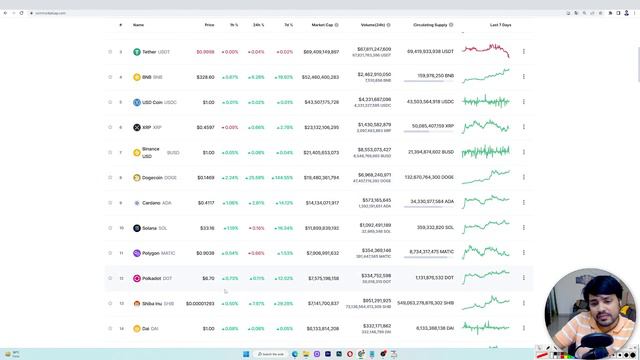
Task: Show the Market Cap info tooltip icon
Action: pos(337,25)
